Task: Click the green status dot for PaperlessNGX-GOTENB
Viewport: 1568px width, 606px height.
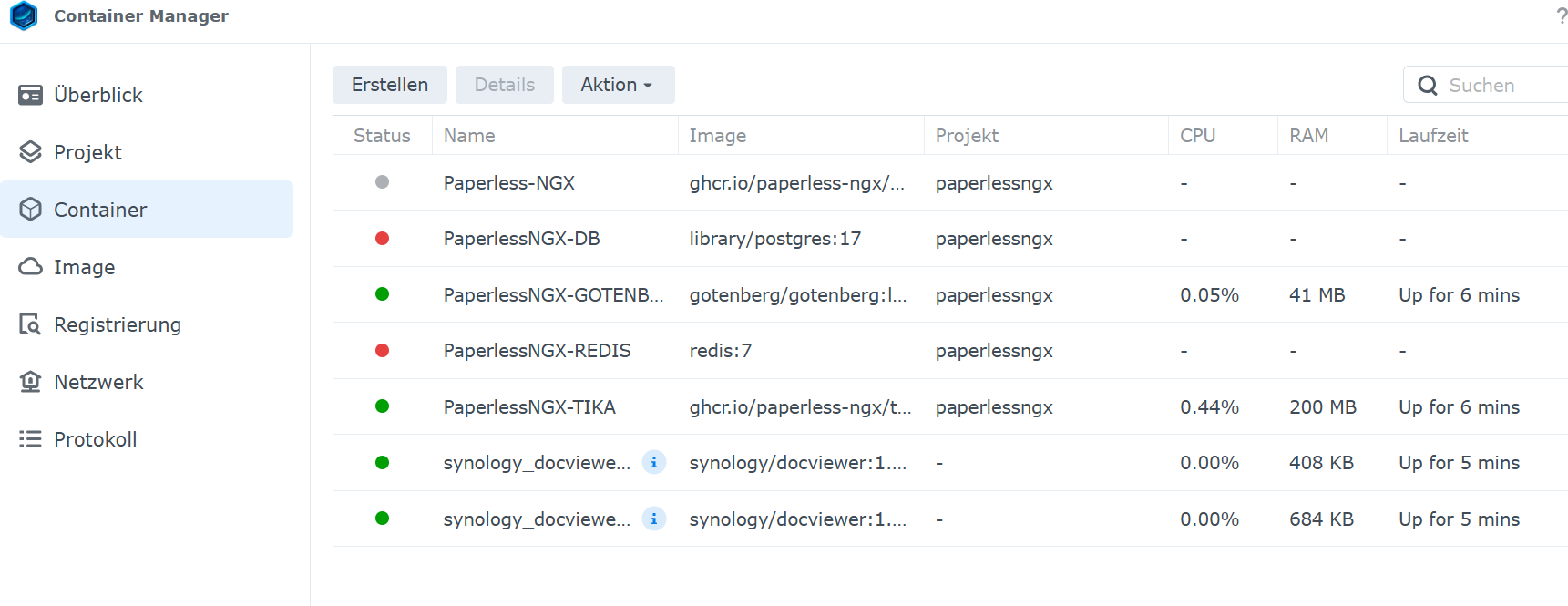Action: (383, 294)
